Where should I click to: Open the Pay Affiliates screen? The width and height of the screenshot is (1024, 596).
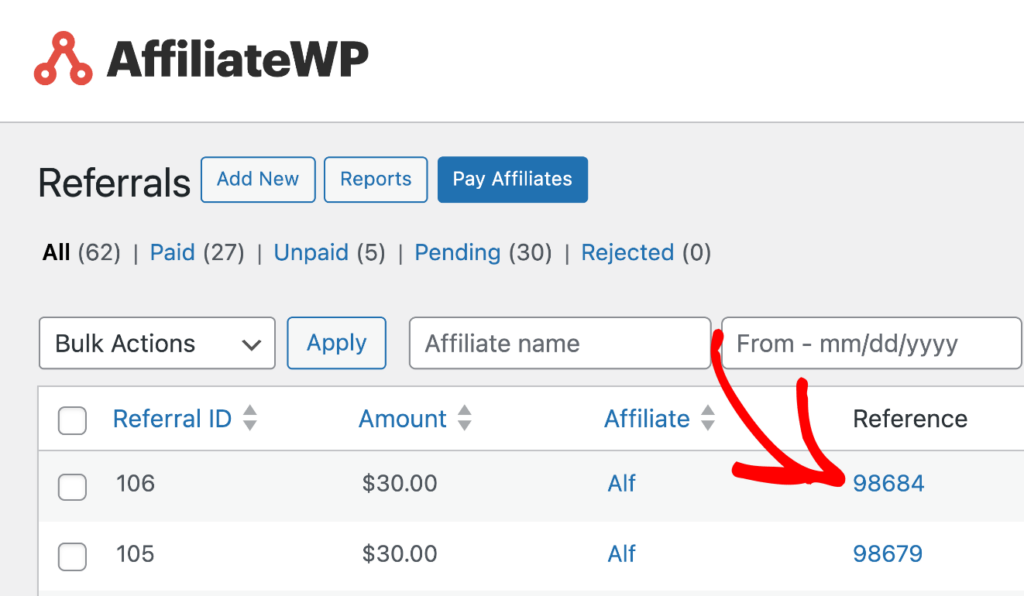tap(512, 180)
